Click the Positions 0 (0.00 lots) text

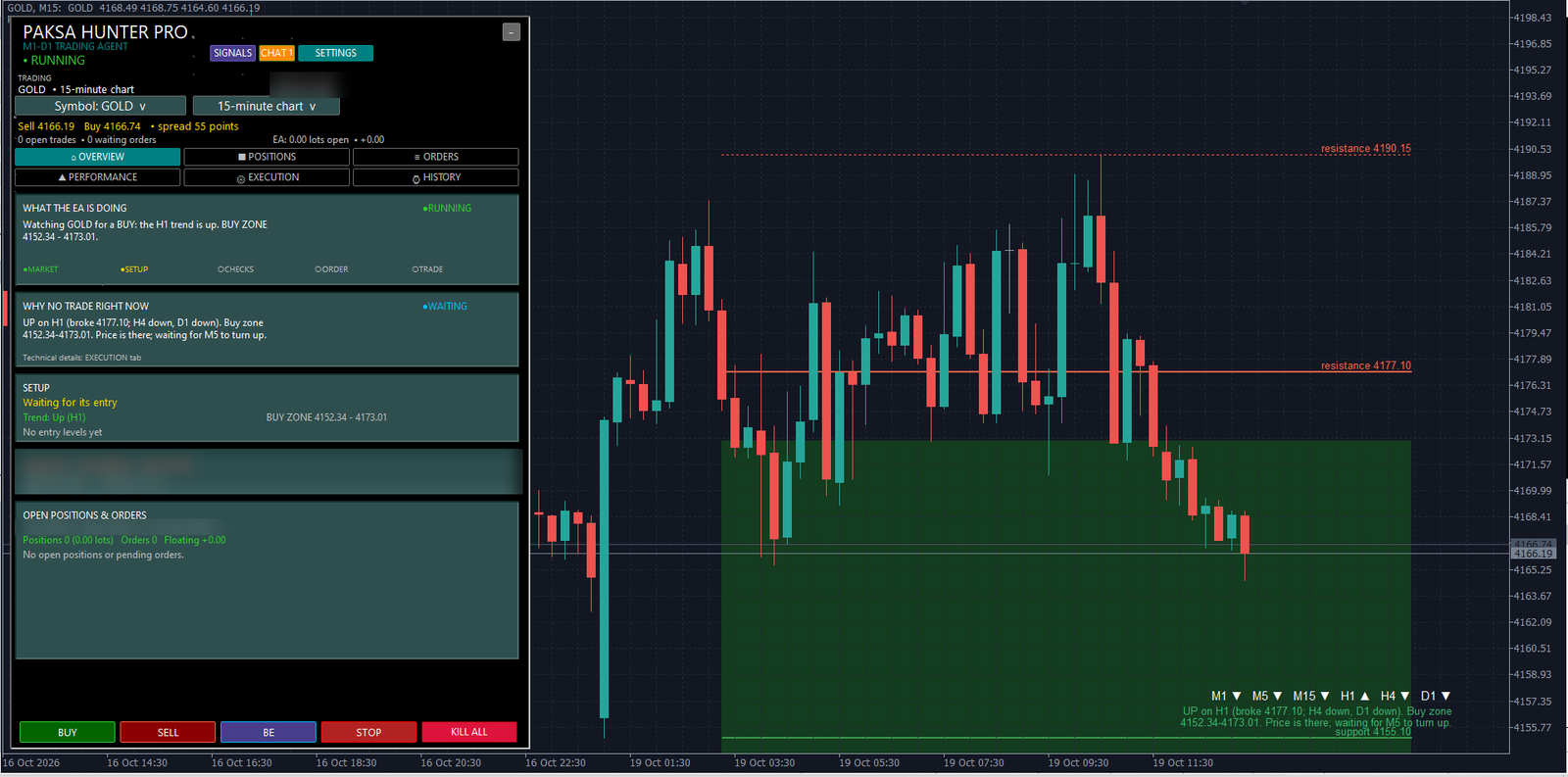click(68, 540)
